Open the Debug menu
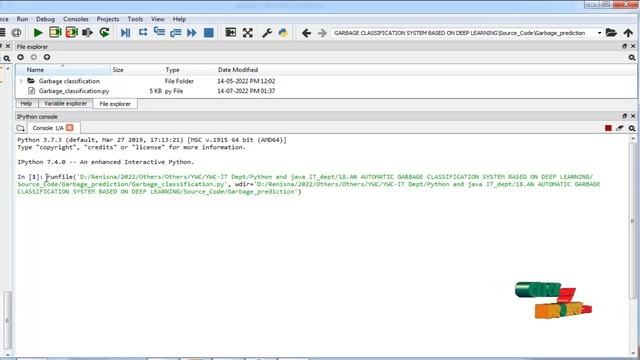Image resolution: width=640 pixels, height=360 pixels. point(45,19)
